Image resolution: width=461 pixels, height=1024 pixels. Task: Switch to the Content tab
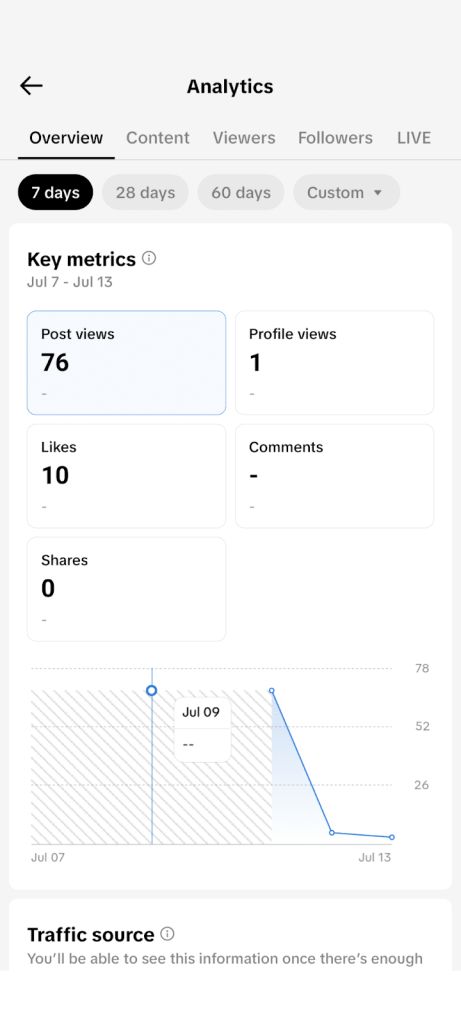pos(158,138)
